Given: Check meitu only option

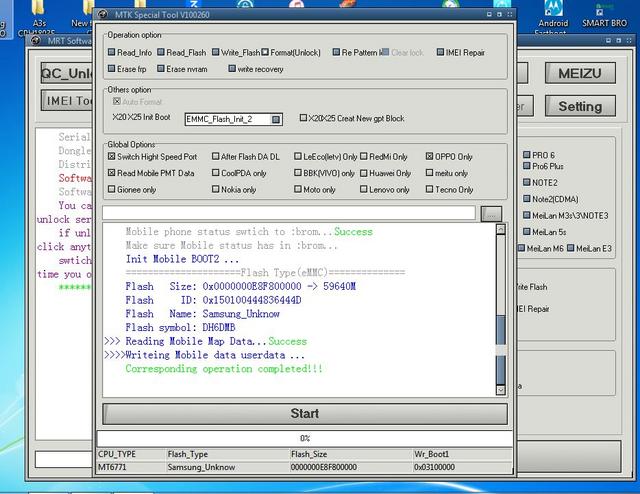Looking at the screenshot, I should tap(429, 173).
